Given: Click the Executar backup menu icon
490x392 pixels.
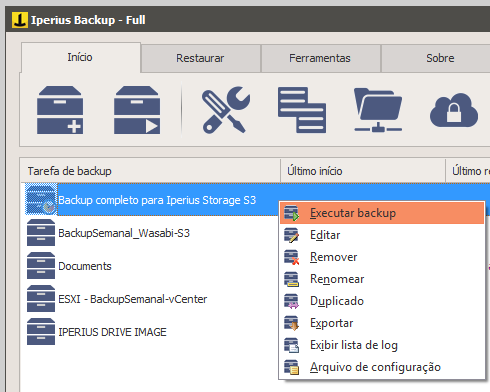Looking at the screenshot, I should (x=292, y=213).
